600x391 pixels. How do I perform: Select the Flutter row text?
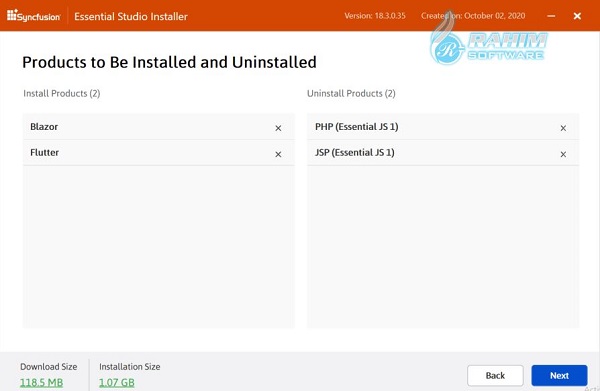pos(44,152)
